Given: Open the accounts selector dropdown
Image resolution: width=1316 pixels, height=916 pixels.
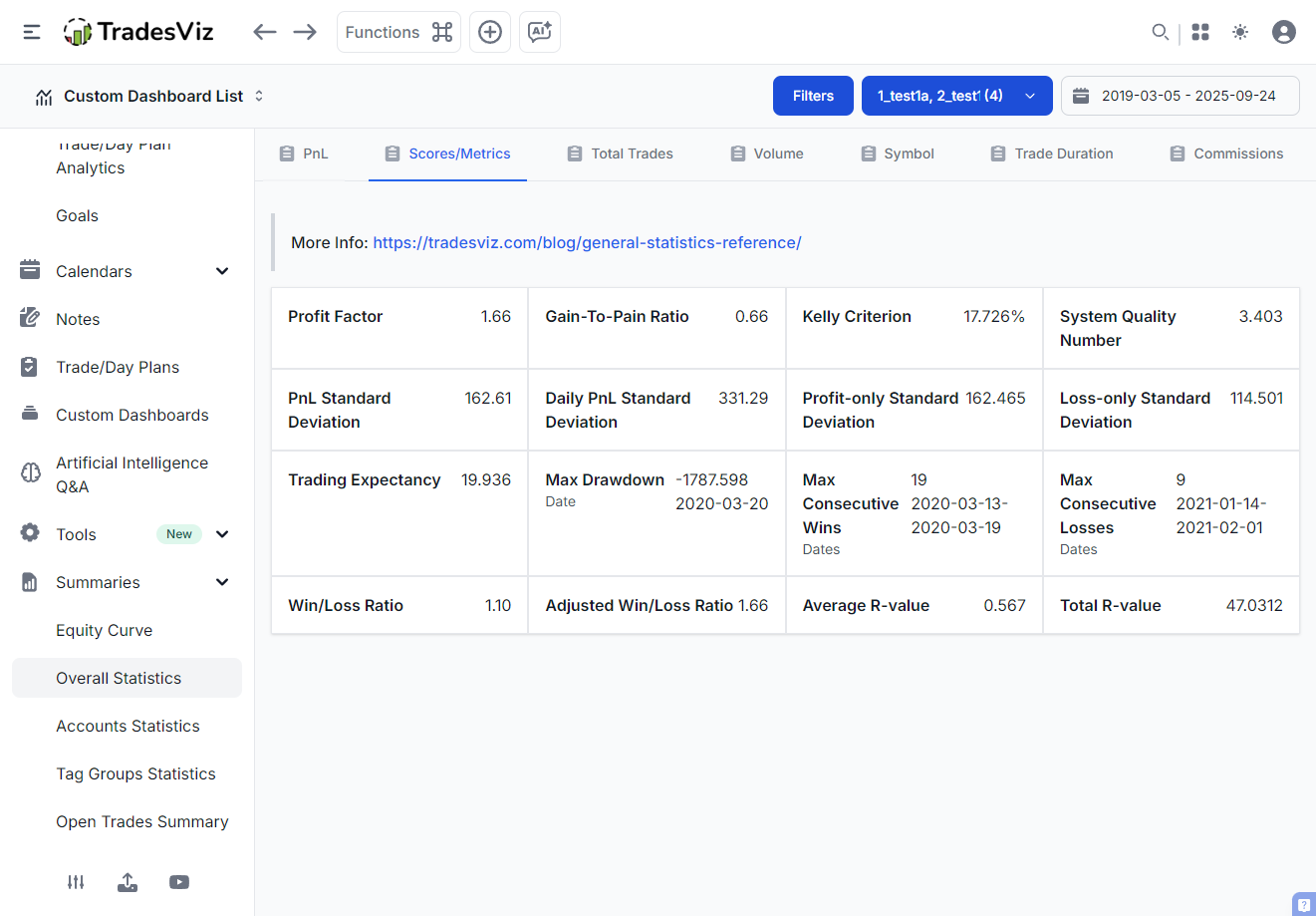Looking at the screenshot, I should click(956, 96).
